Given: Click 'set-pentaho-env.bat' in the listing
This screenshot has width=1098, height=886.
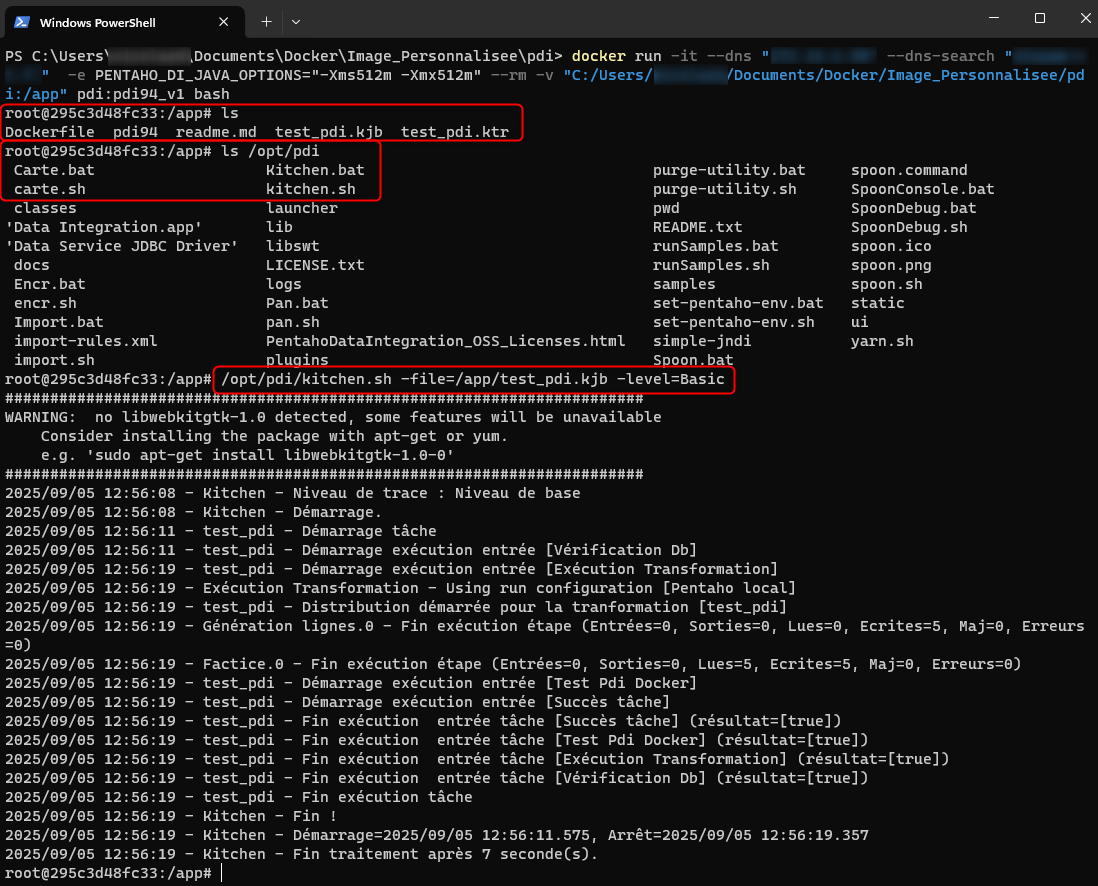Looking at the screenshot, I should (738, 303).
